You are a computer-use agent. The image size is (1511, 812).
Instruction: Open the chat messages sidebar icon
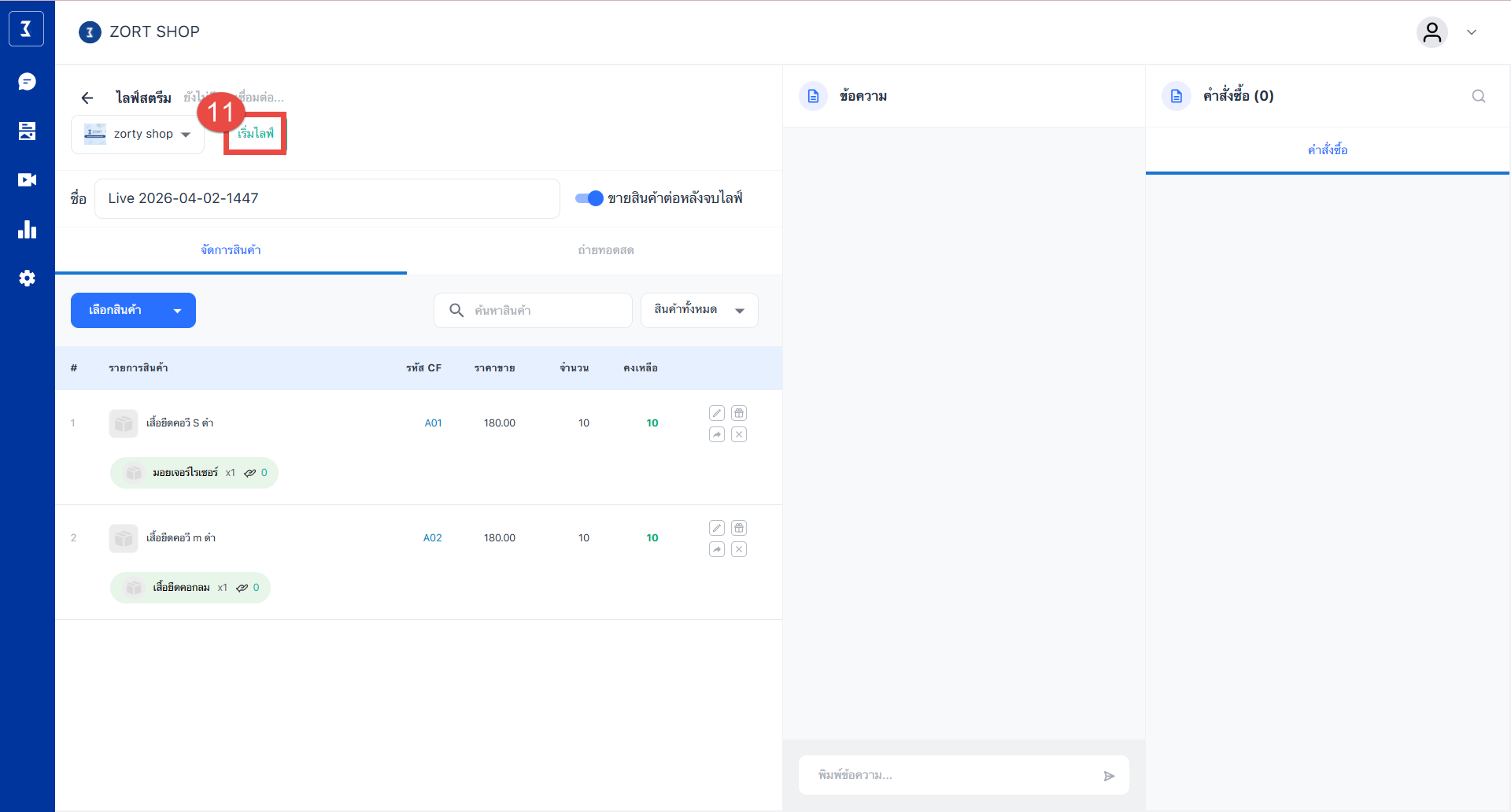point(27,82)
